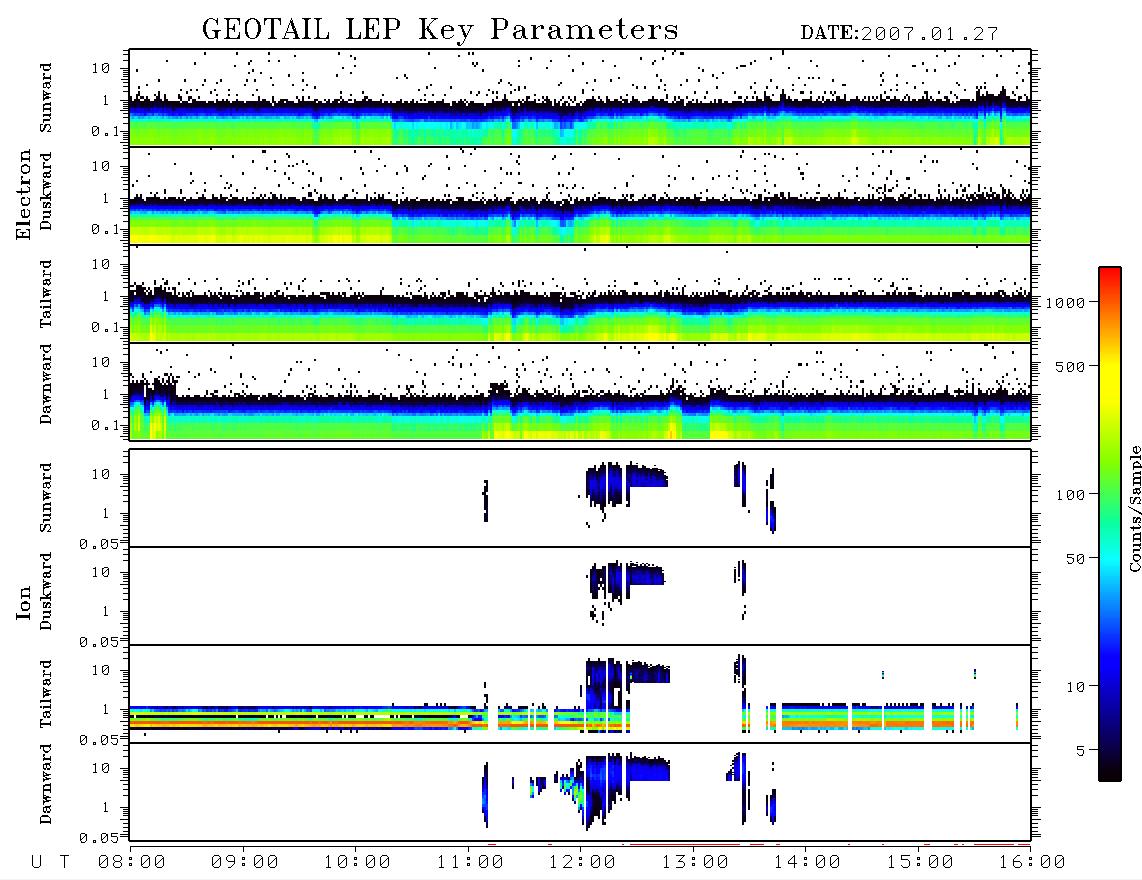Click the '100' colorbar tick value

click(x=1070, y=495)
